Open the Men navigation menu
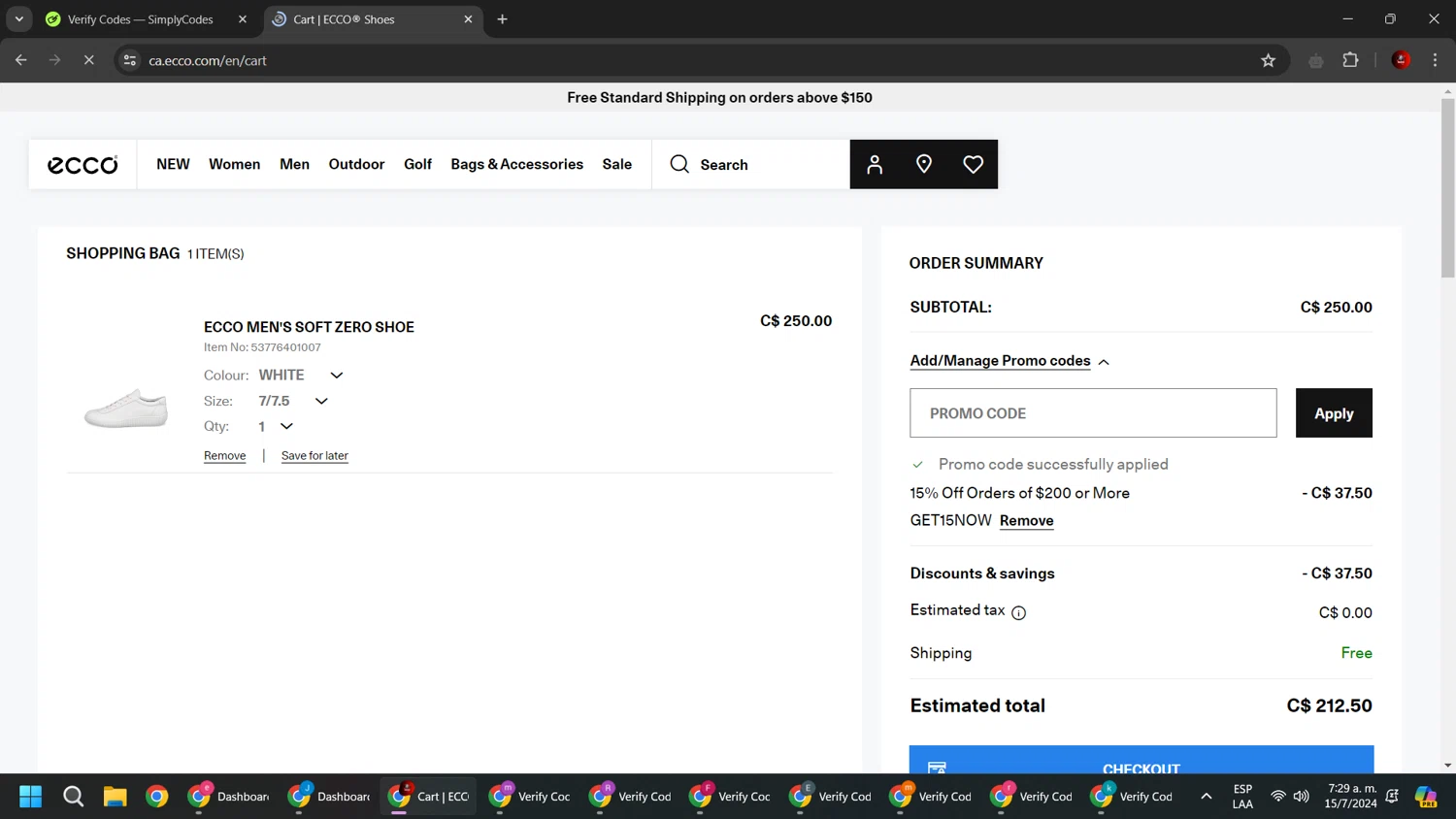The image size is (1456, 819). (294, 164)
